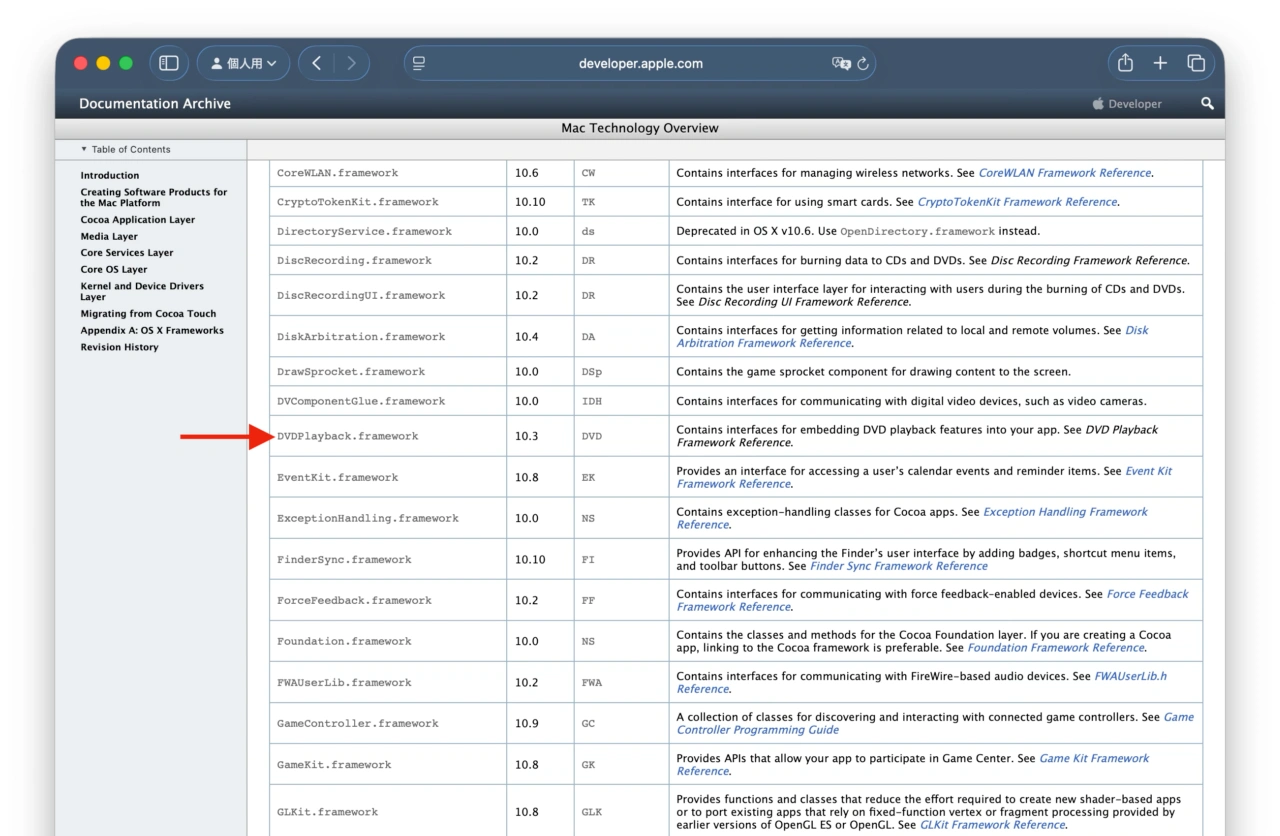The width and height of the screenshot is (1280, 836).
Task: Click the red close window button
Action: point(81,63)
